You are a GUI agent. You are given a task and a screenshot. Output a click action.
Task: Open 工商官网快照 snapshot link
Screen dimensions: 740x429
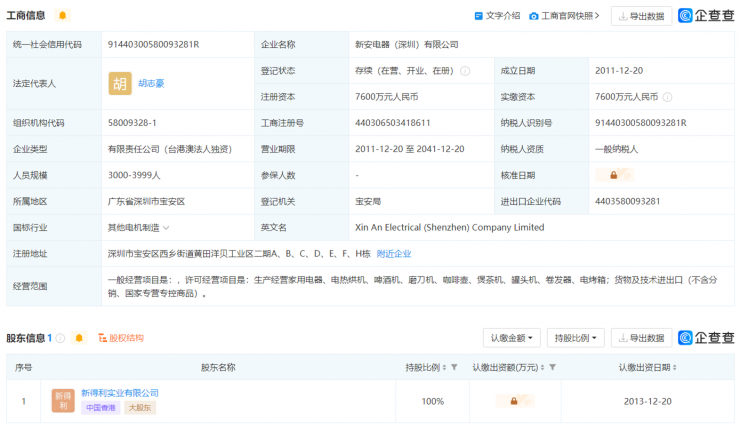pos(564,16)
